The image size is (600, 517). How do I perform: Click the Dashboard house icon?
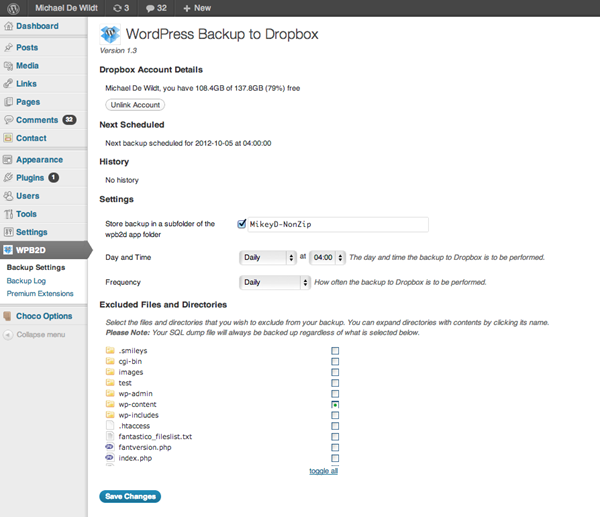(x=8, y=26)
